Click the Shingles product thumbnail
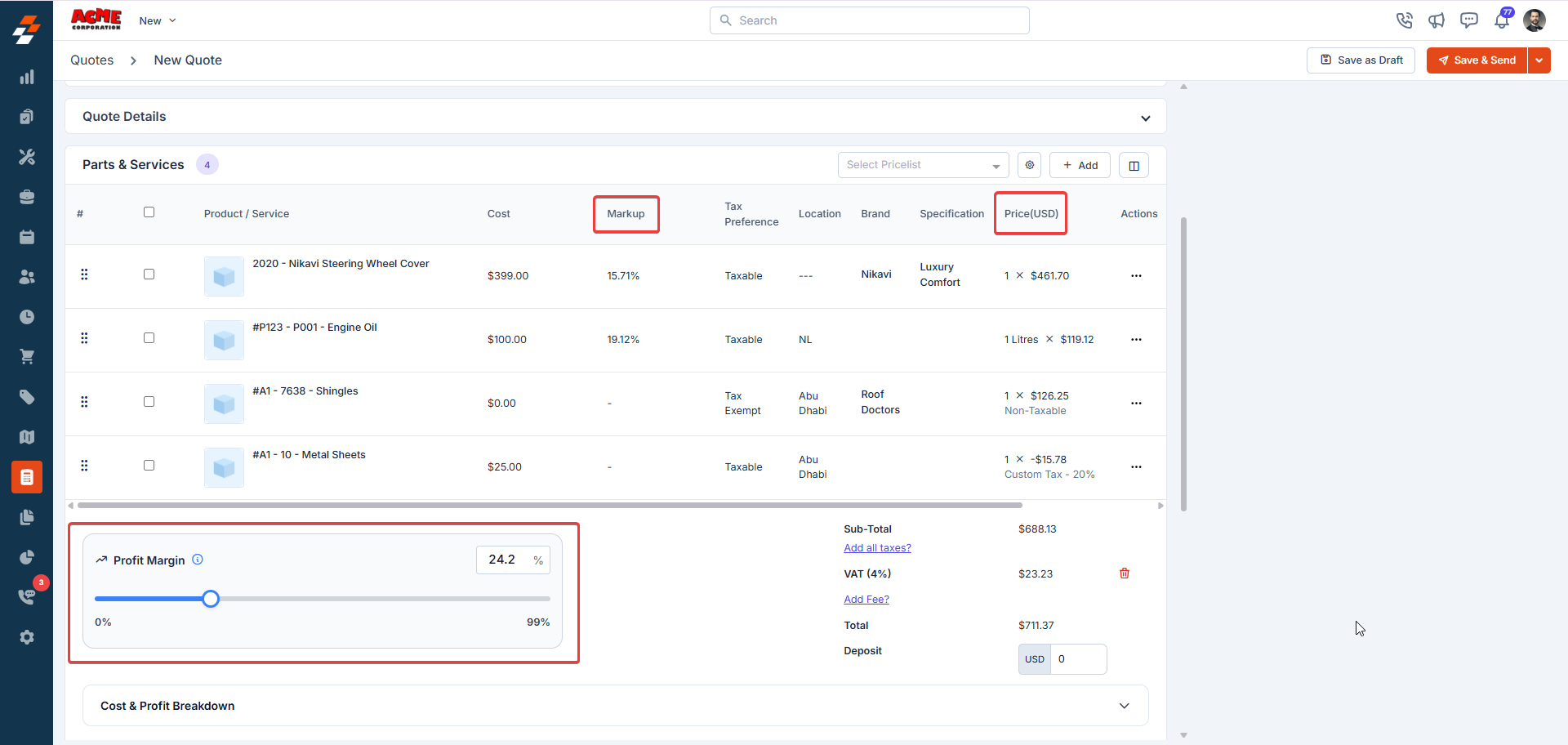Screen dimensions: 1568x745 (x=224, y=404)
